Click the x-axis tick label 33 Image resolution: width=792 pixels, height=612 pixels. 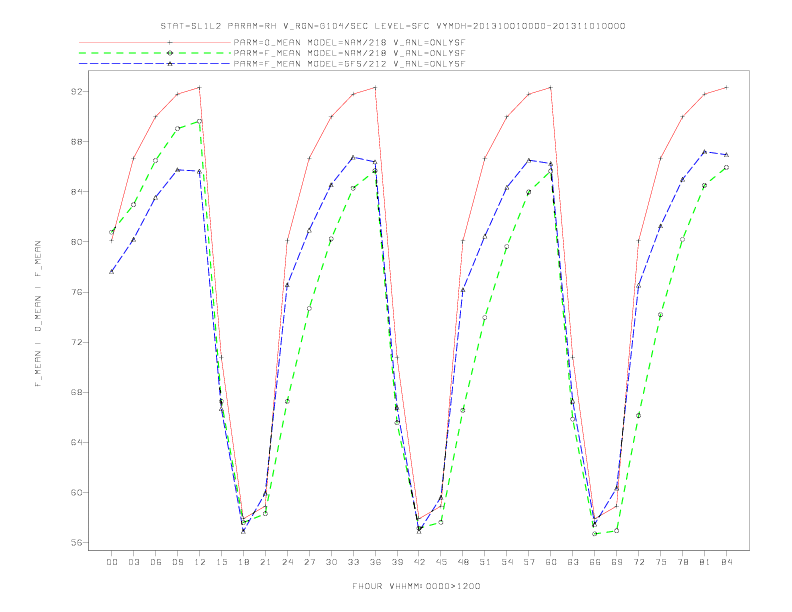point(353,562)
